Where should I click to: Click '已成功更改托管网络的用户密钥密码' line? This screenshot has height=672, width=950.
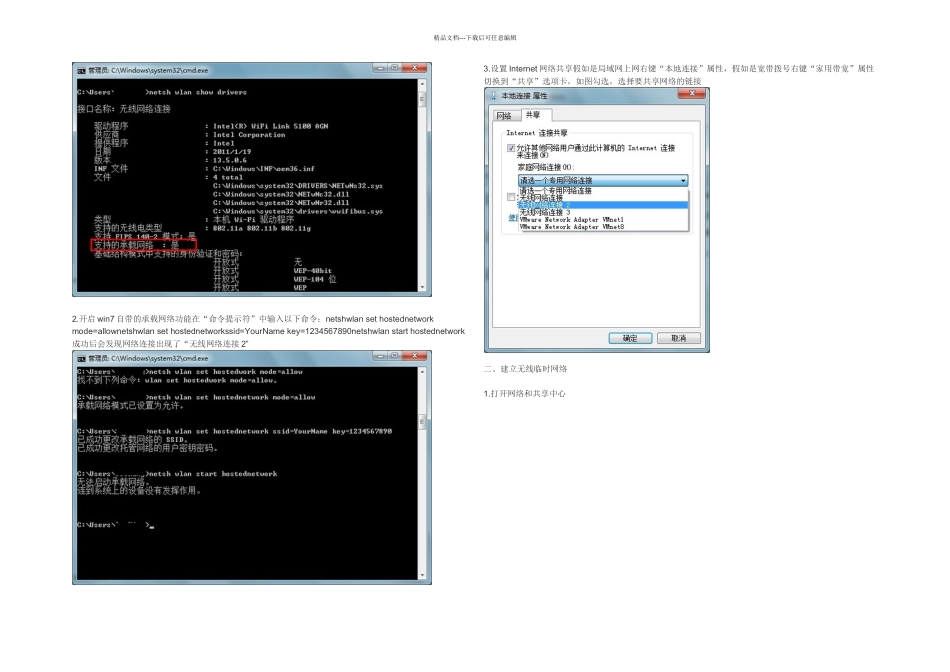(147, 448)
